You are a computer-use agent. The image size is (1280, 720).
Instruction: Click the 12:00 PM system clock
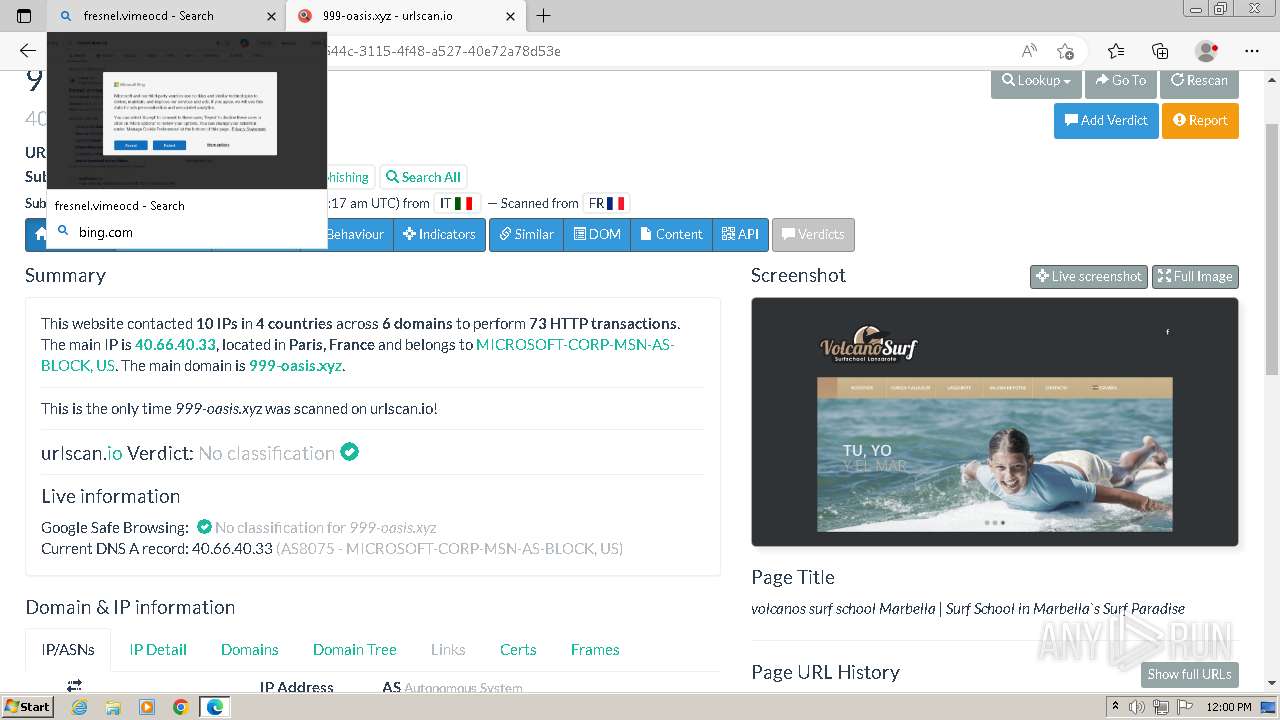pos(1229,707)
